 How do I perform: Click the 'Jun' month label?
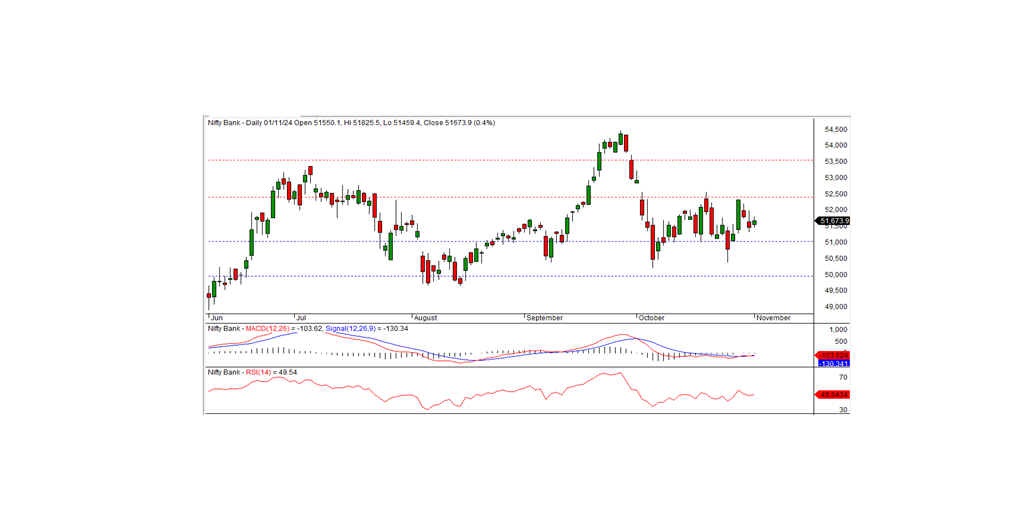216,318
